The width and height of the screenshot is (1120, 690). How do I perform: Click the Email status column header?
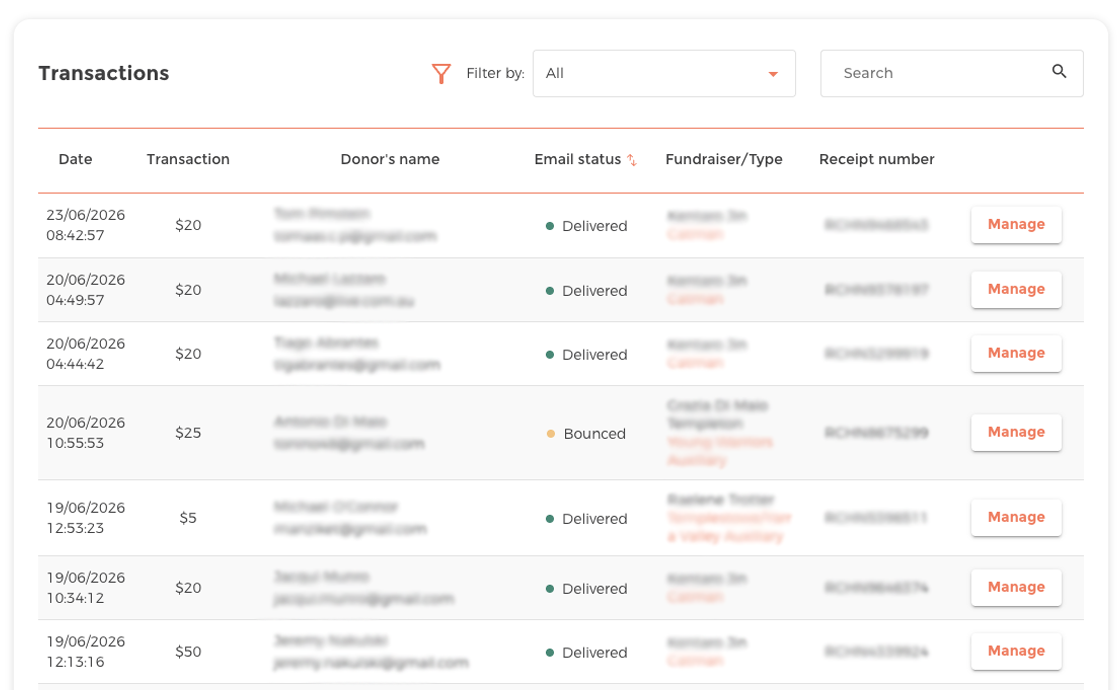(577, 159)
